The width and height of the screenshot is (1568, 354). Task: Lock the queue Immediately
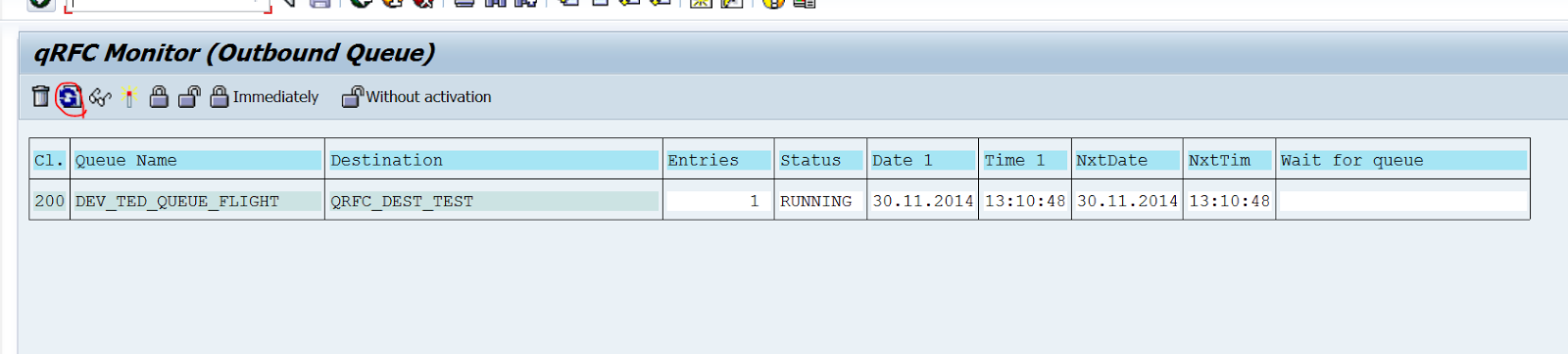pos(265,96)
